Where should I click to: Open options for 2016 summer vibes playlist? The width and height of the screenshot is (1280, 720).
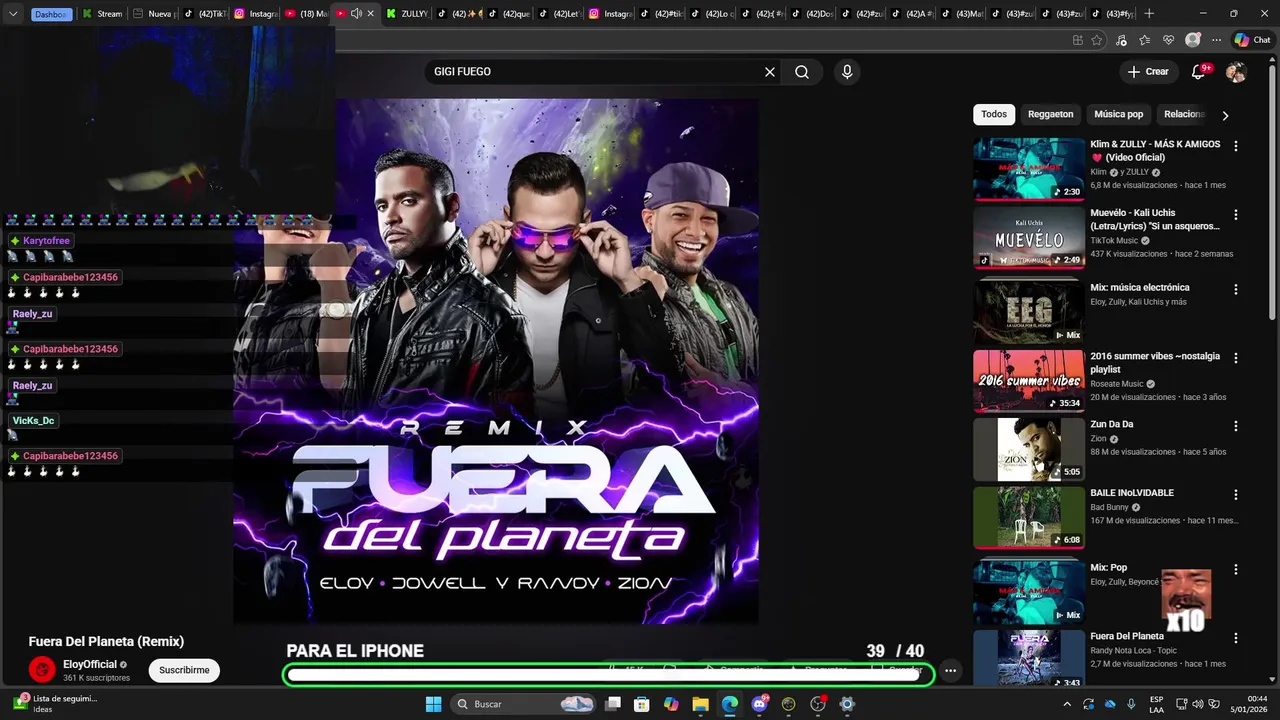tap(1236, 358)
